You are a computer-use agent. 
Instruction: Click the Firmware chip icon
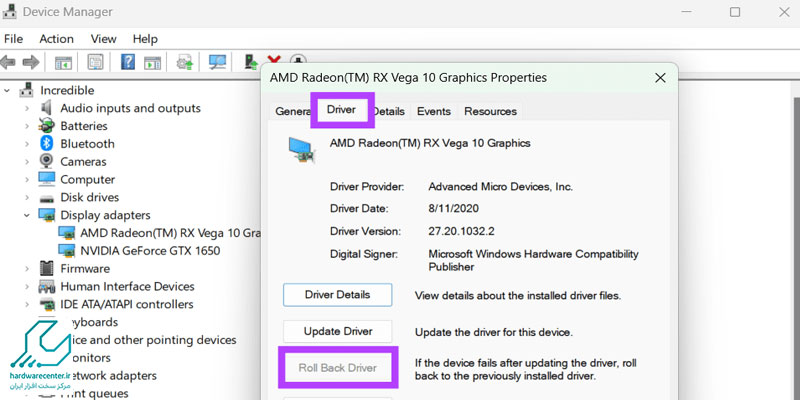tap(46, 268)
